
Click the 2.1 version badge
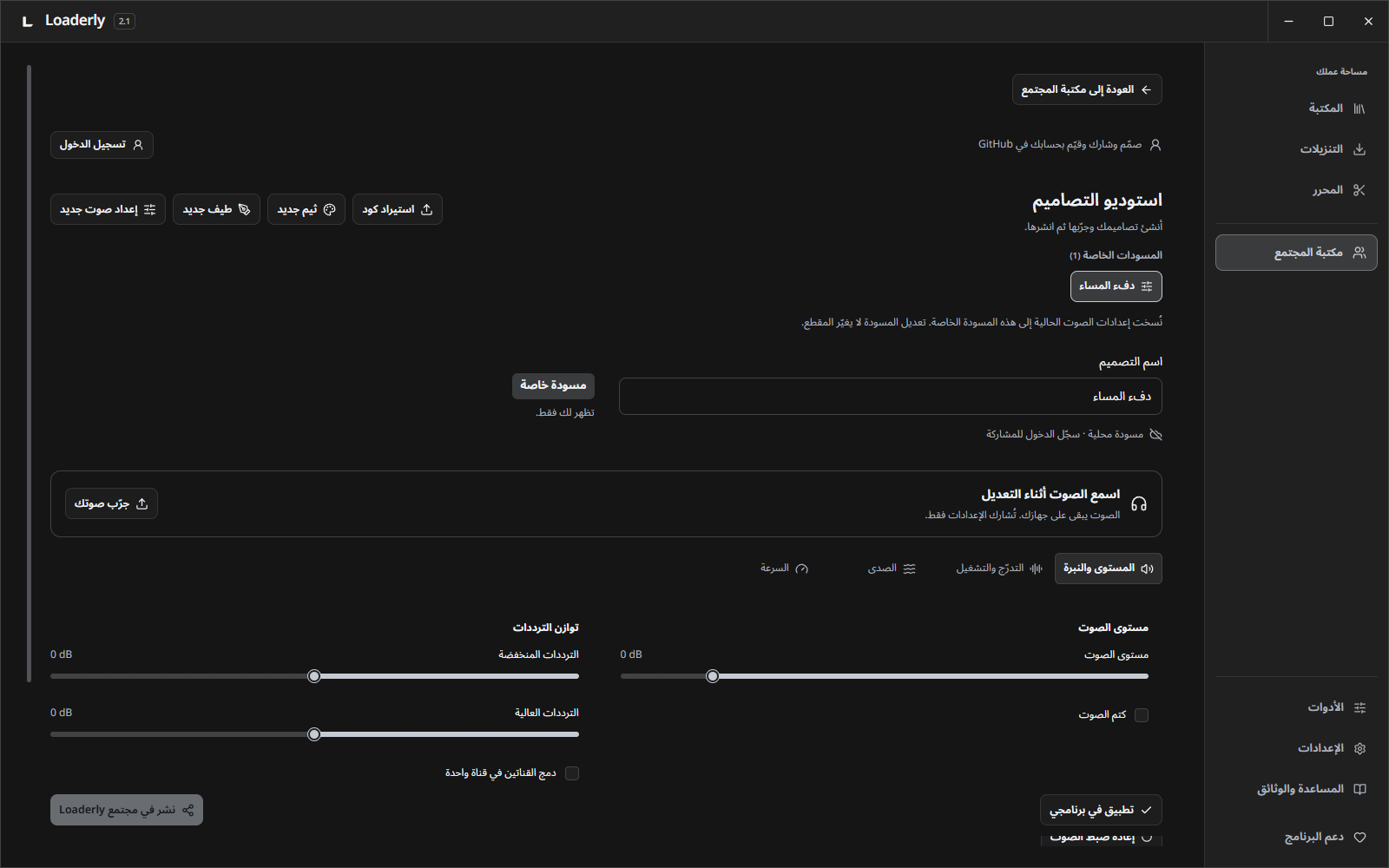click(x=124, y=21)
